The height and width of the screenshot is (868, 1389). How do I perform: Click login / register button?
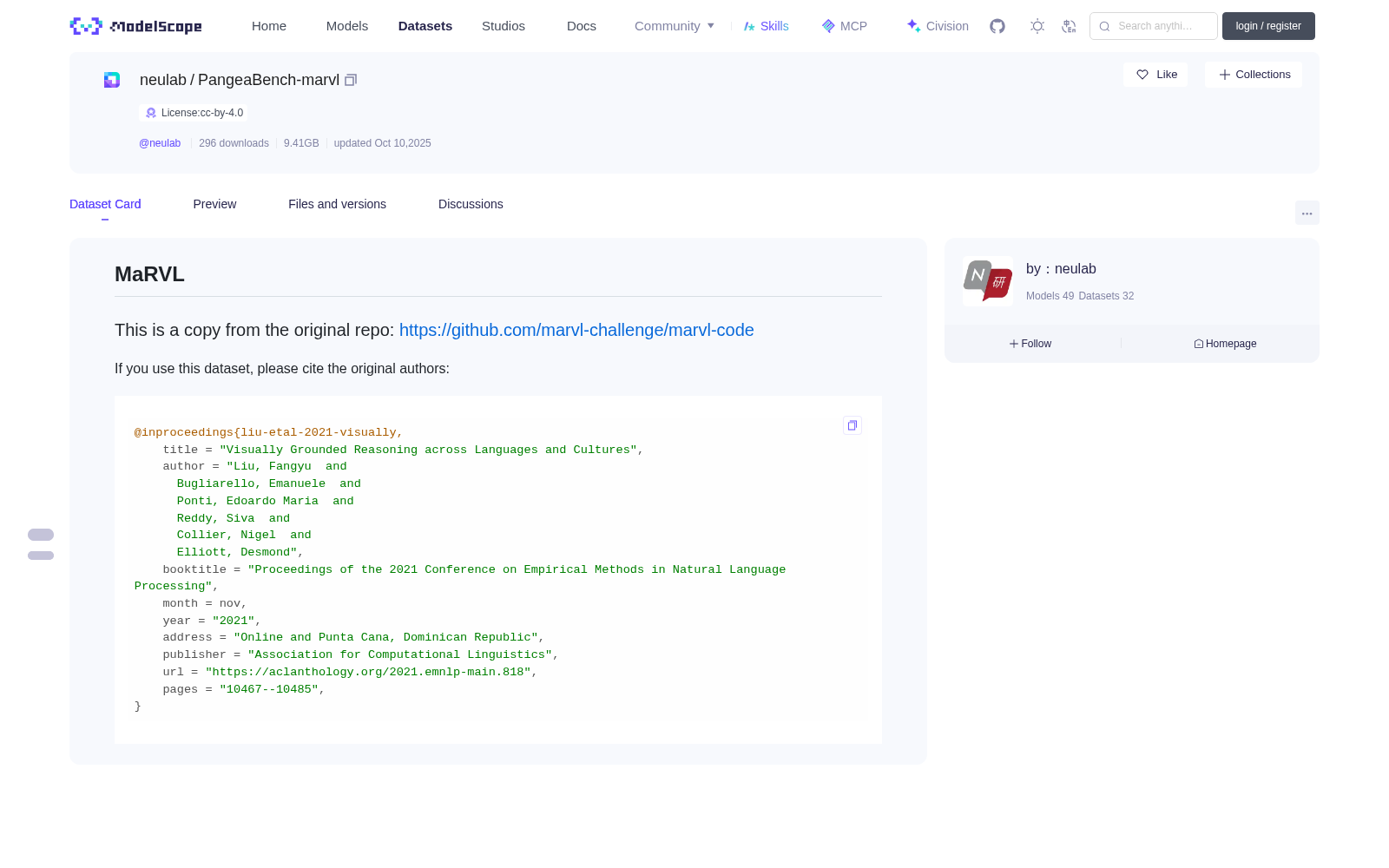tap(1268, 26)
